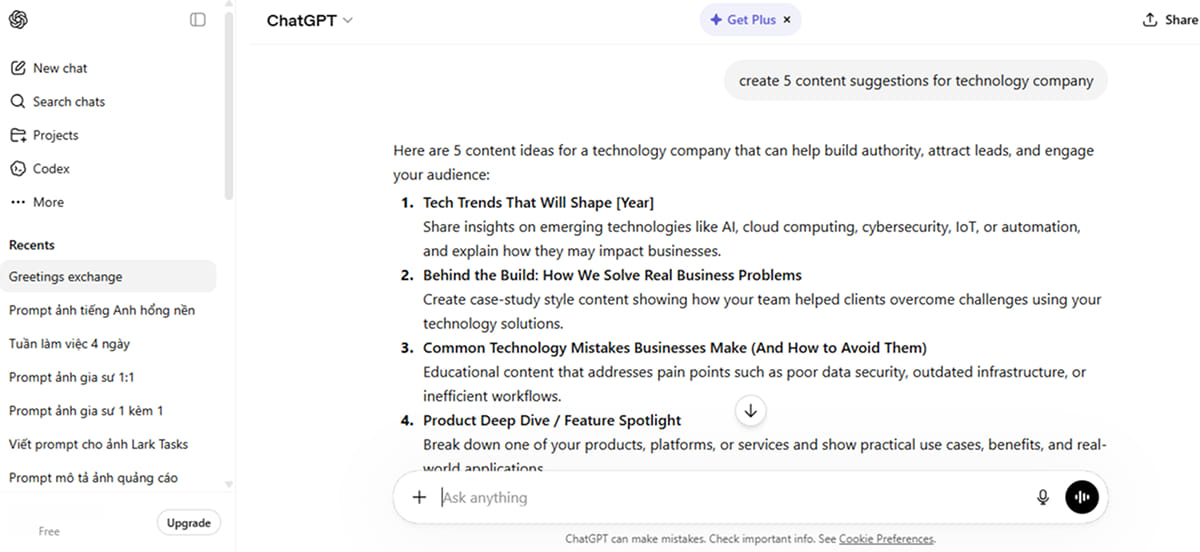Click the Share upload arrow icon
This screenshot has width=1200, height=552.
click(x=1149, y=19)
